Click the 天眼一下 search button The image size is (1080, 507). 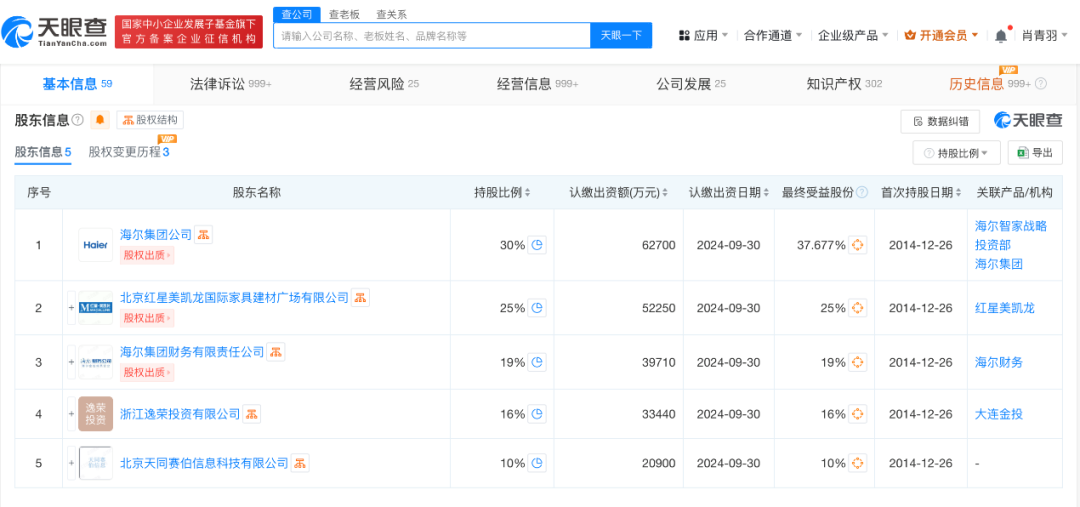(621, 35)
